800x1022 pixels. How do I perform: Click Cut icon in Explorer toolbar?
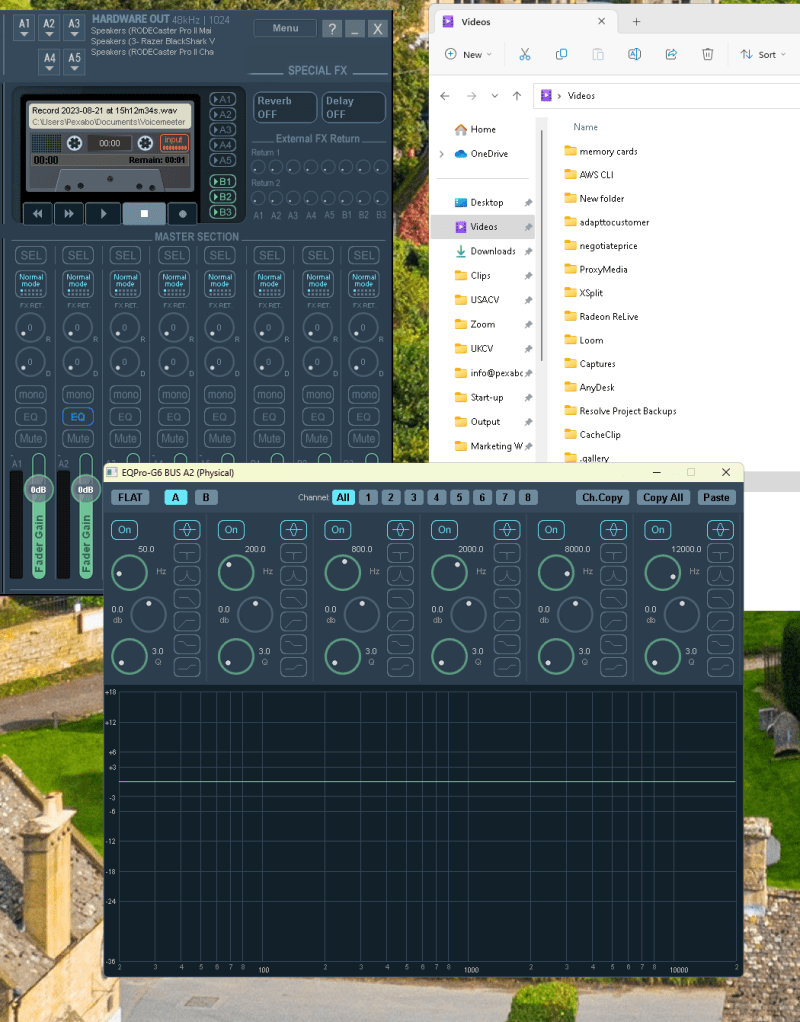click(x=525, y=54)
